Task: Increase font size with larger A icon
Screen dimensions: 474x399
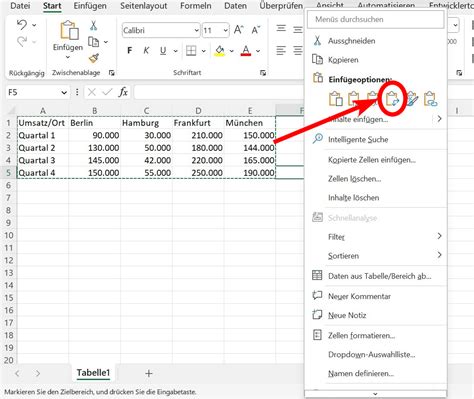Action: (238, 30)
